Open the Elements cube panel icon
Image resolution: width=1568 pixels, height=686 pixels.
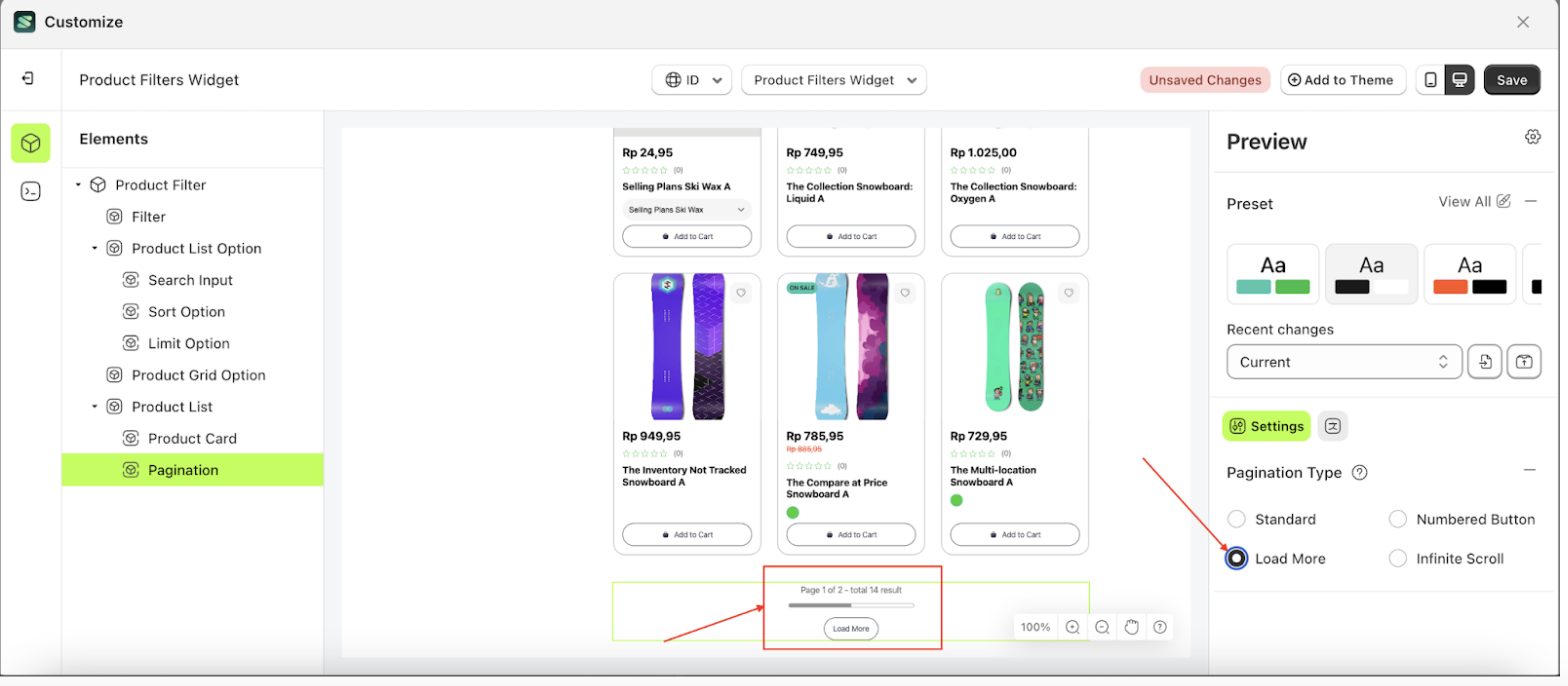(31, 144)
